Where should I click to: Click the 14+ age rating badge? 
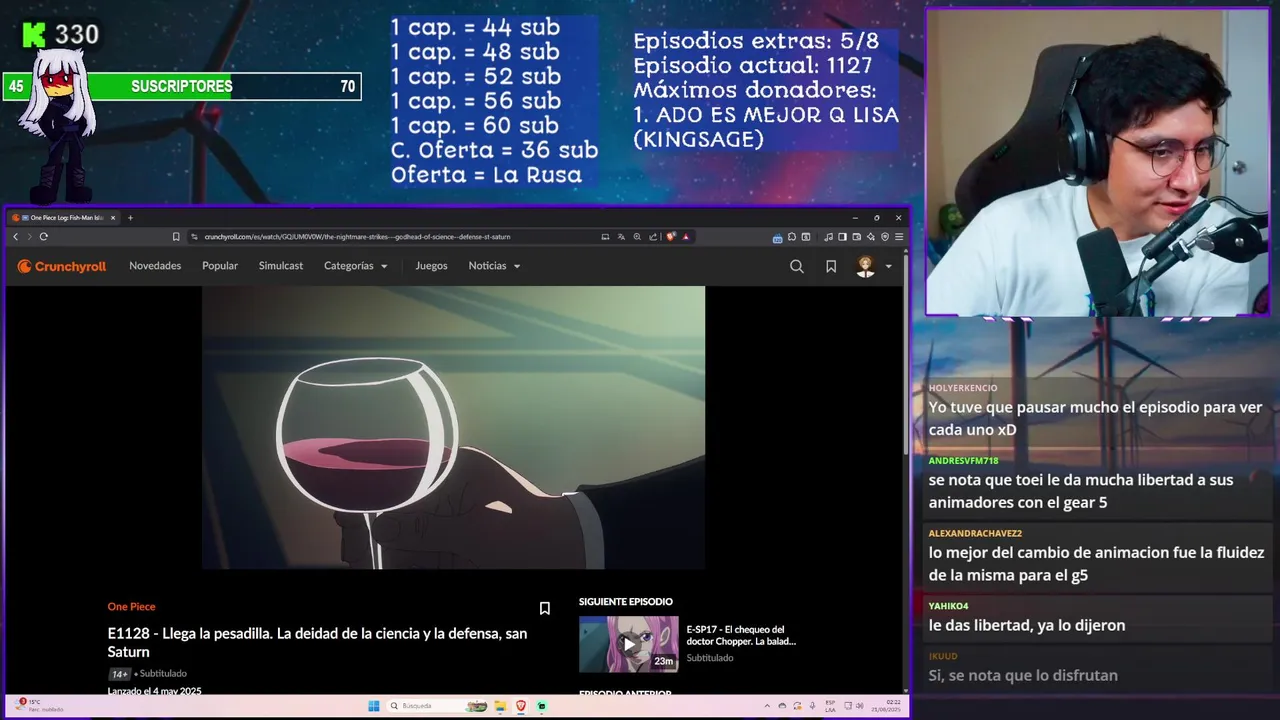pos(119,674)
